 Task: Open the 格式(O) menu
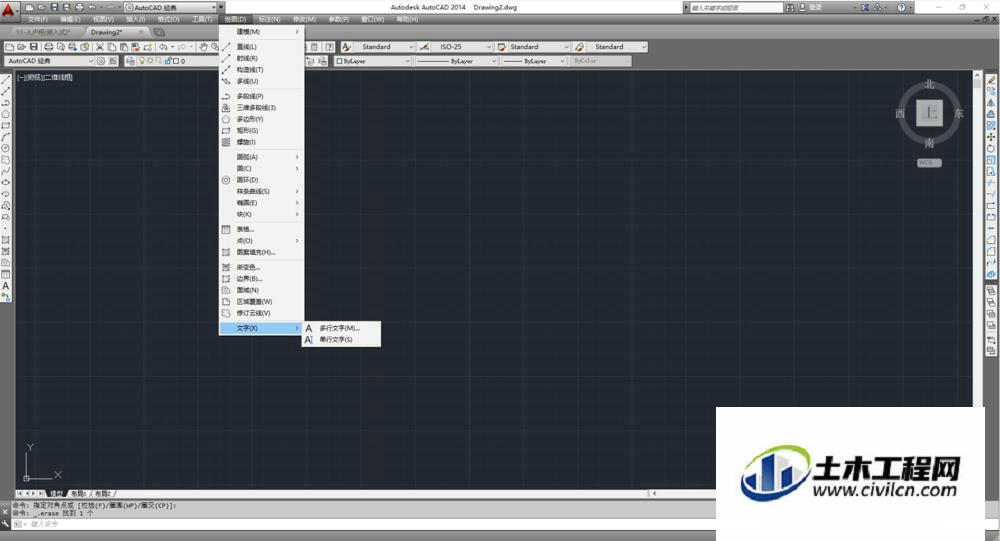[x=168, y=19]
